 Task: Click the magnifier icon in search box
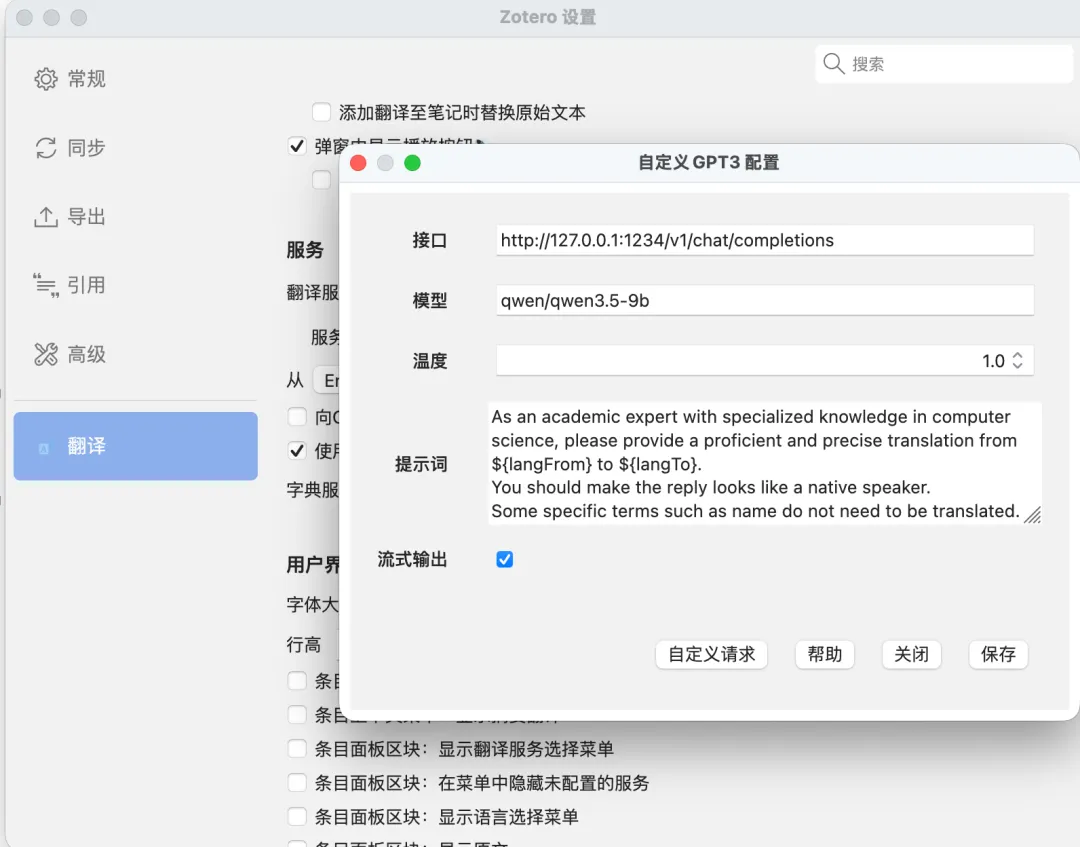[x=833, y=63]
